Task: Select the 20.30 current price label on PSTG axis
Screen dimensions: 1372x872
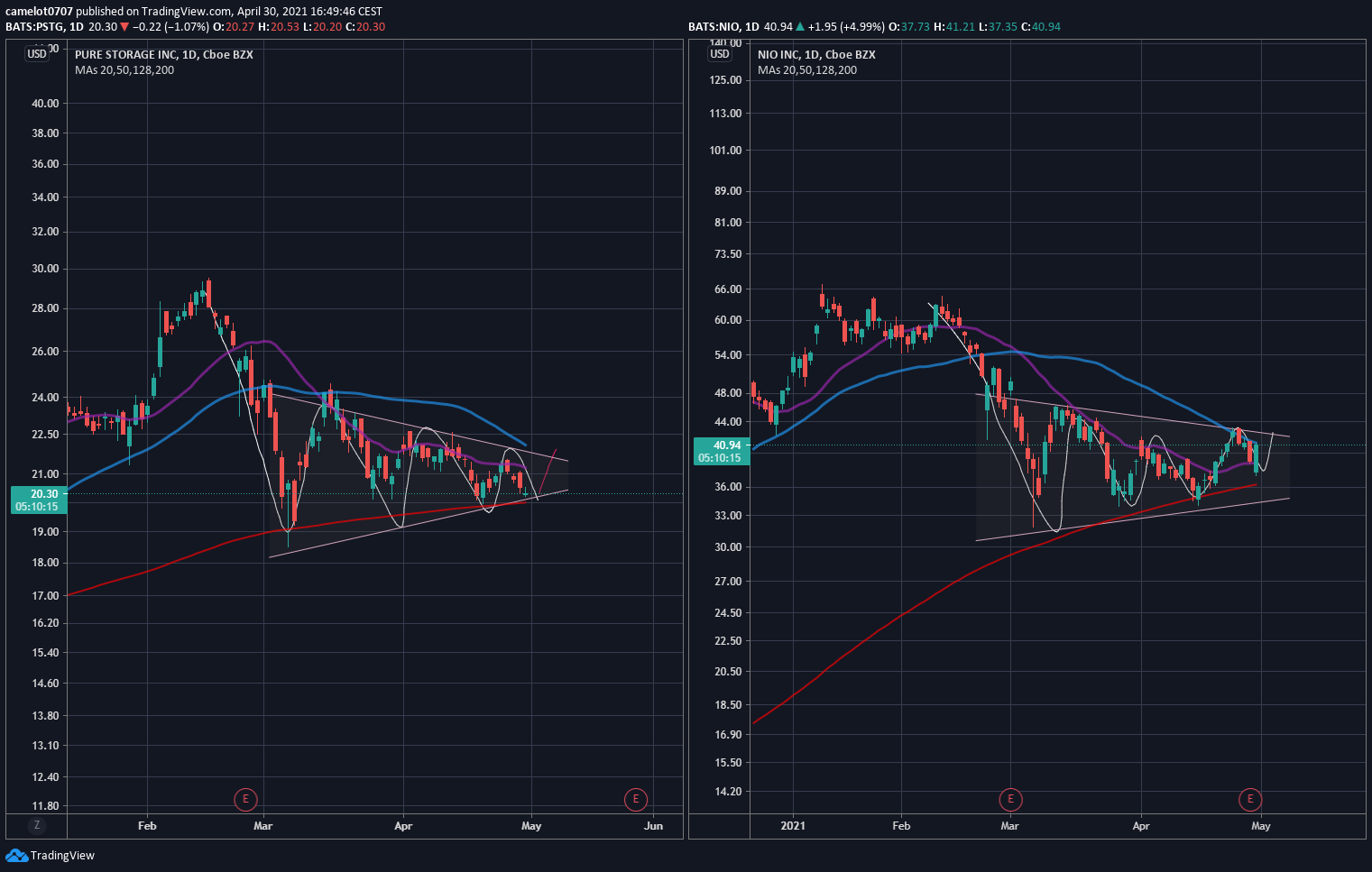Action: tap(37, 500)
